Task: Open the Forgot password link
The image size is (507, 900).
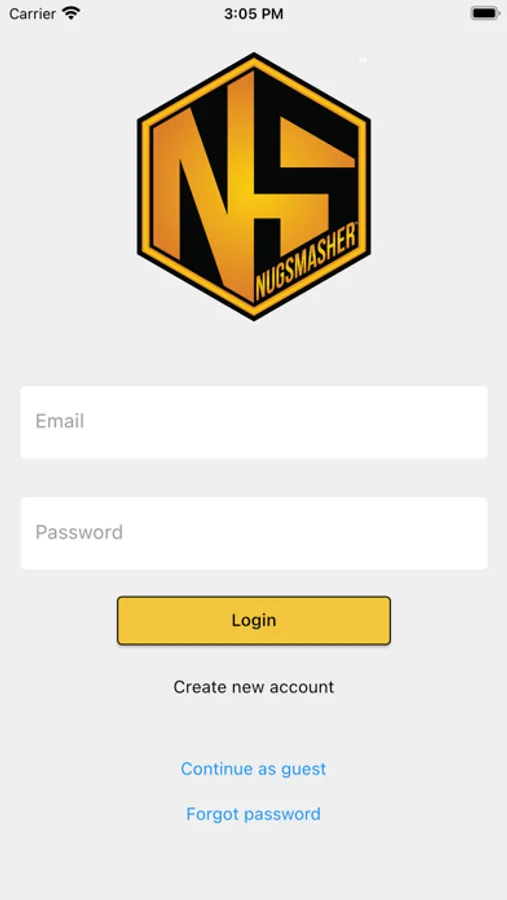Action: pos(253,814)
